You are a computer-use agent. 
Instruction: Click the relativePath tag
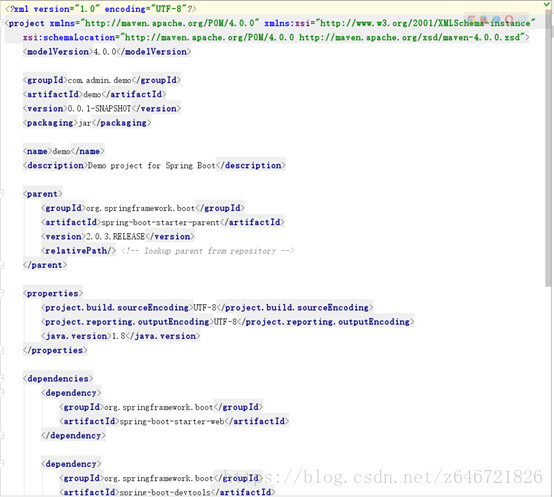pos(78,251)
